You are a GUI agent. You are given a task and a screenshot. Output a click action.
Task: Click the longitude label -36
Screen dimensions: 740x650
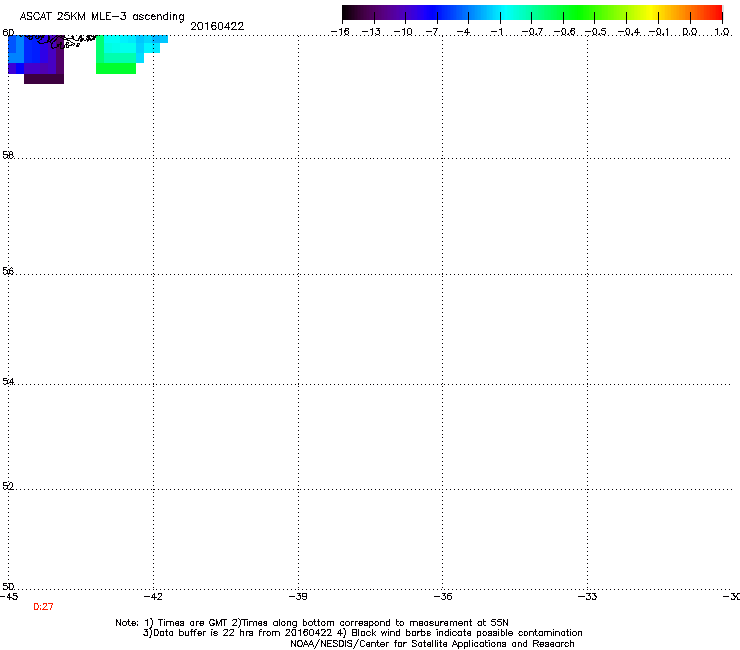443,597
